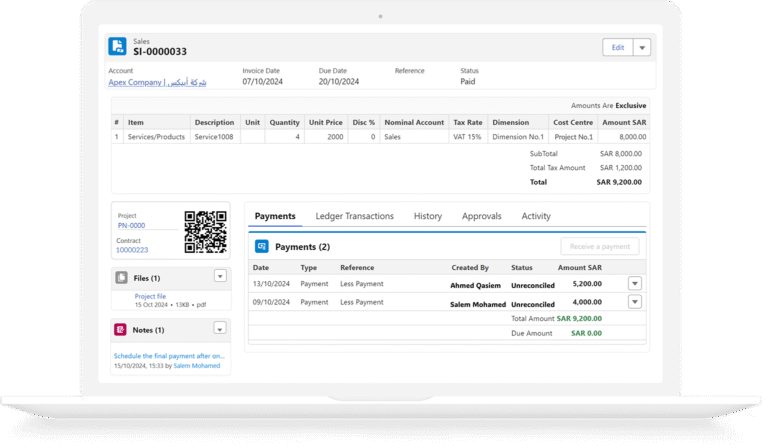Viewport: 768px width, 448px height.
Task: Open dropdown arrow next to Edit button
Action: [x=642, y=47]
